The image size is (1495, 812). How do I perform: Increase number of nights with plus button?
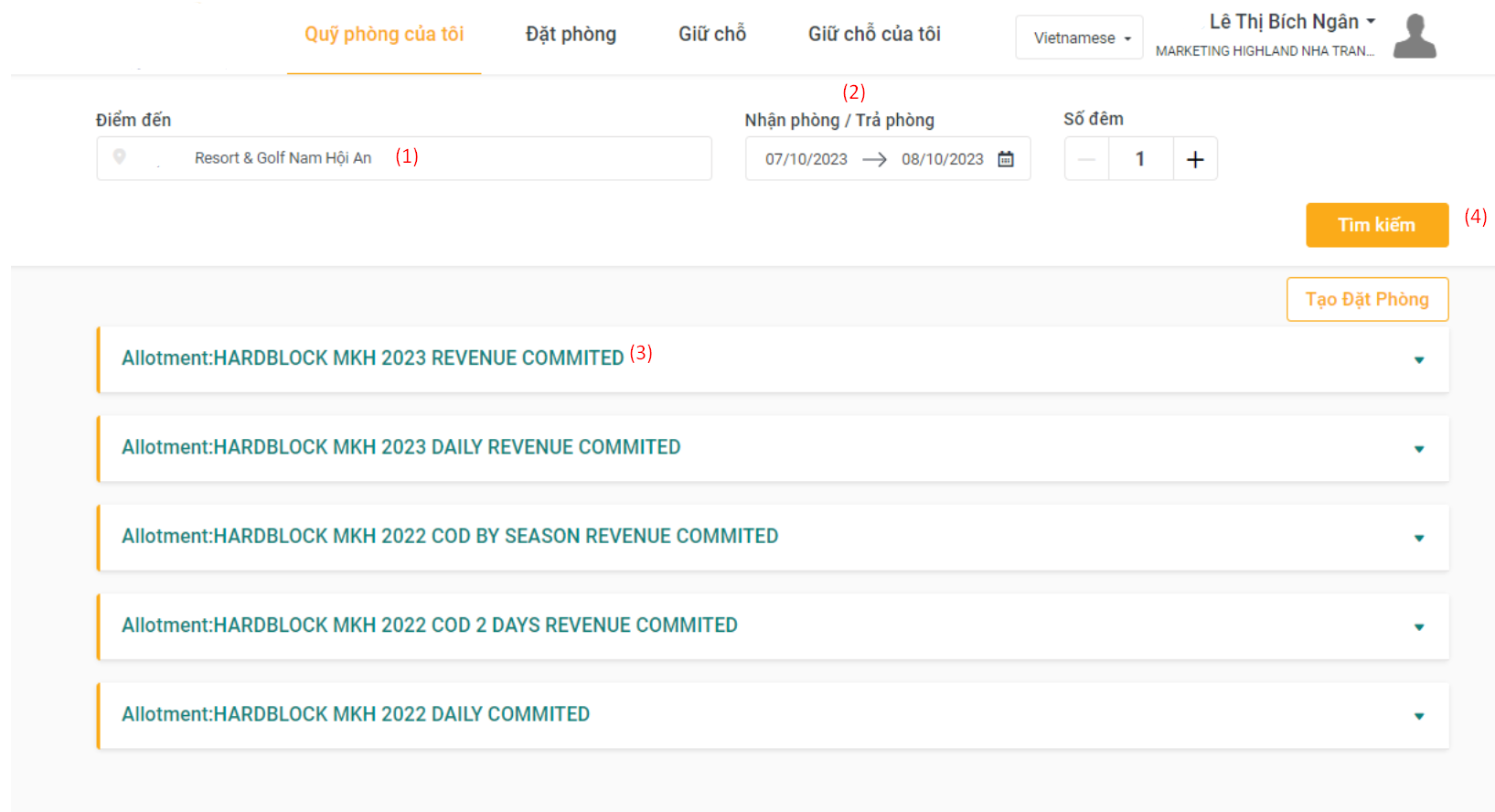point(1194,159)
